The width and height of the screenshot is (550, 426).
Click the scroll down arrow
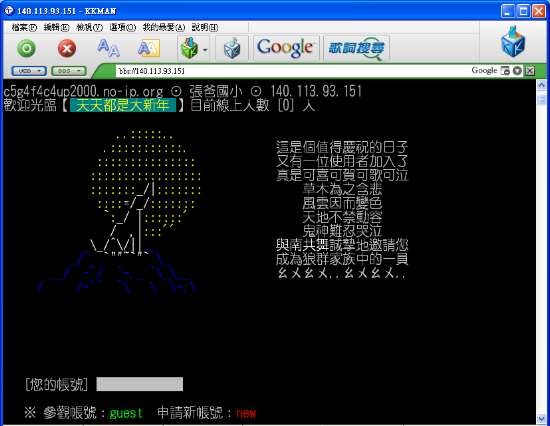coord(541,419)
